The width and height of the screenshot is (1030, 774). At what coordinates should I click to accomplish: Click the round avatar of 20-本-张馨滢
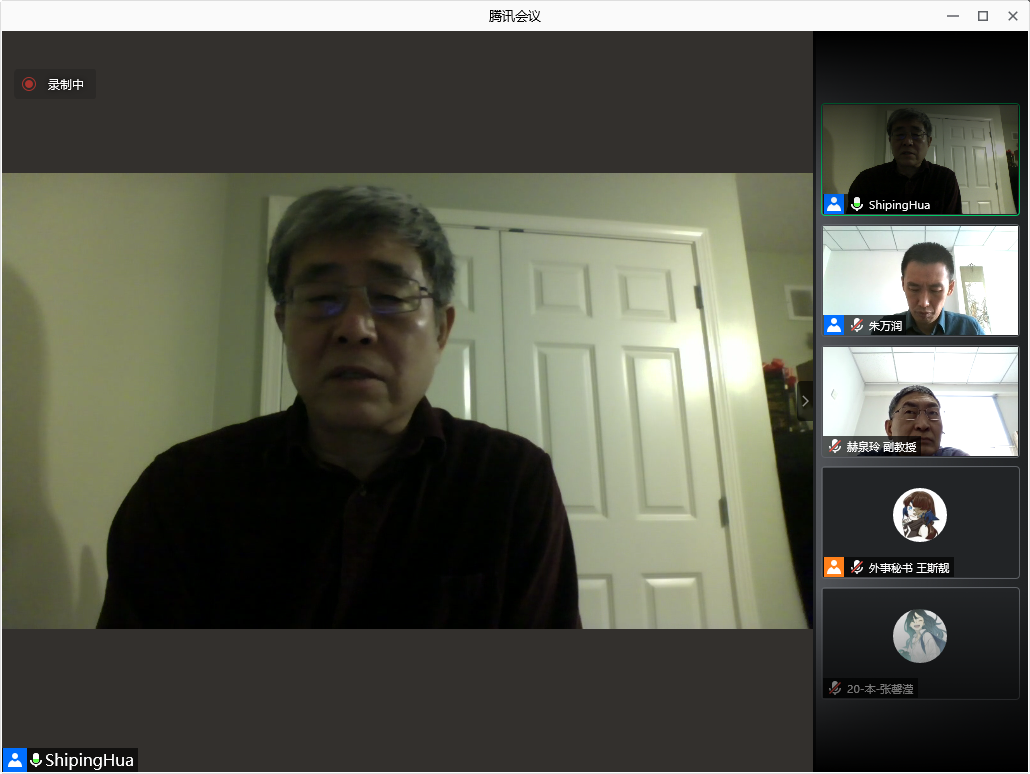pyautogui.click(x=919, y=635)
